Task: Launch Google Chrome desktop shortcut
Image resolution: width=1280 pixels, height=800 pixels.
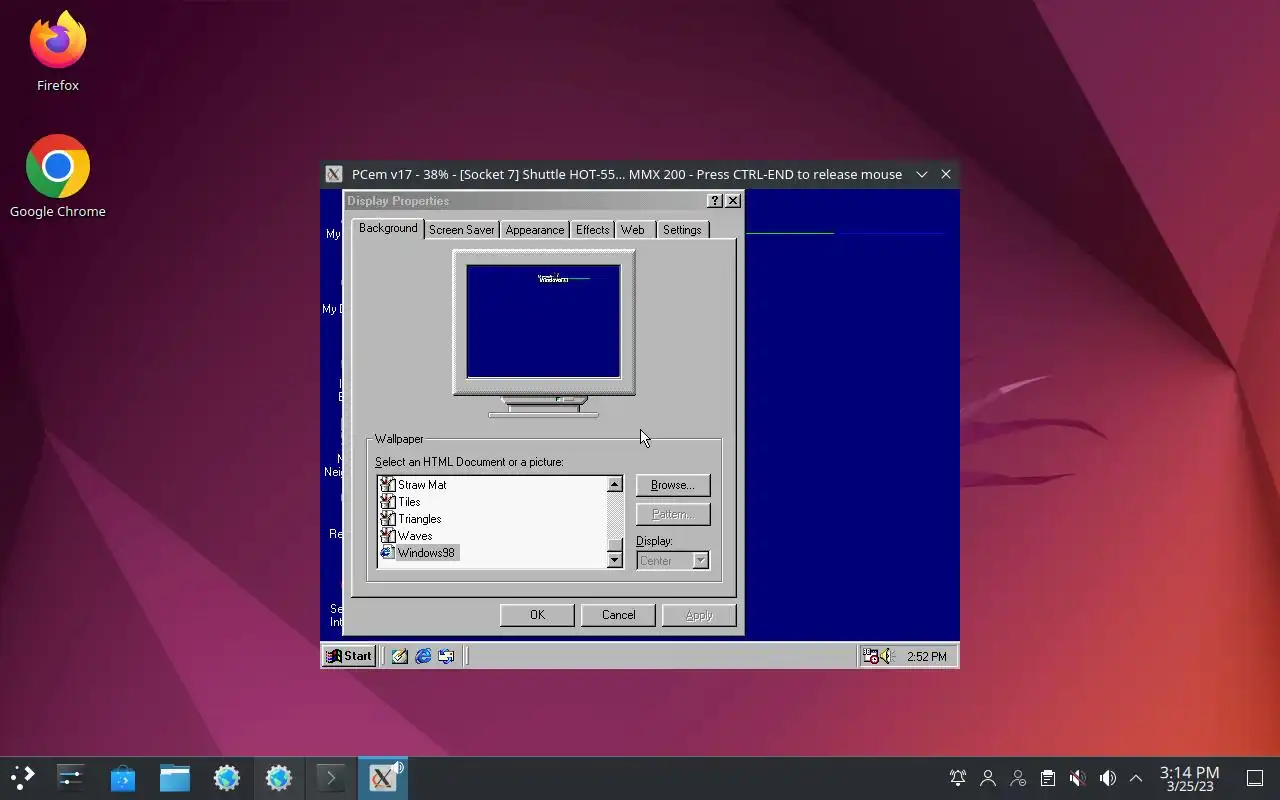Action: click(58, 177)
